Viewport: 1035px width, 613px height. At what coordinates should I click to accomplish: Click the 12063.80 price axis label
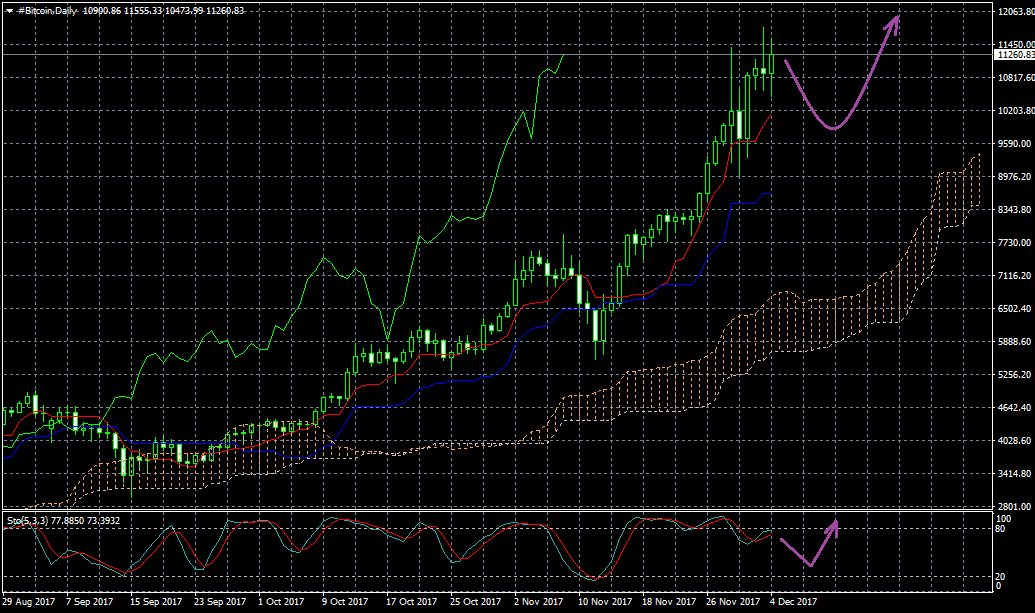pyautogui.click(x=1014, y=12)
